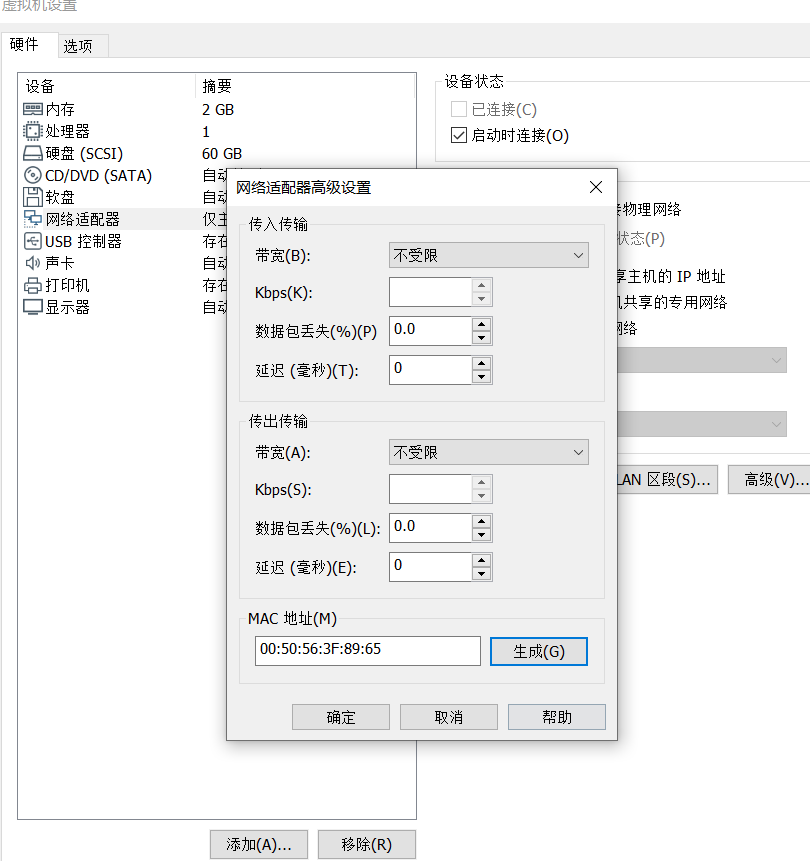Increase outgoing latency (E) with up arrow
810x861 pixels.
(482, 560)
